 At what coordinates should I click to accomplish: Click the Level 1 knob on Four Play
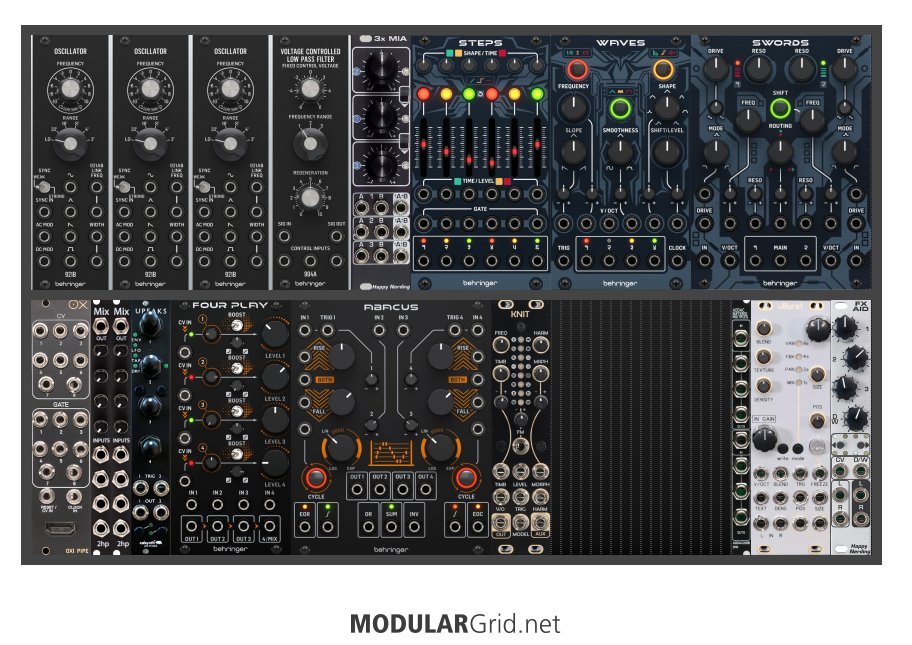click(x=275, y=334)
